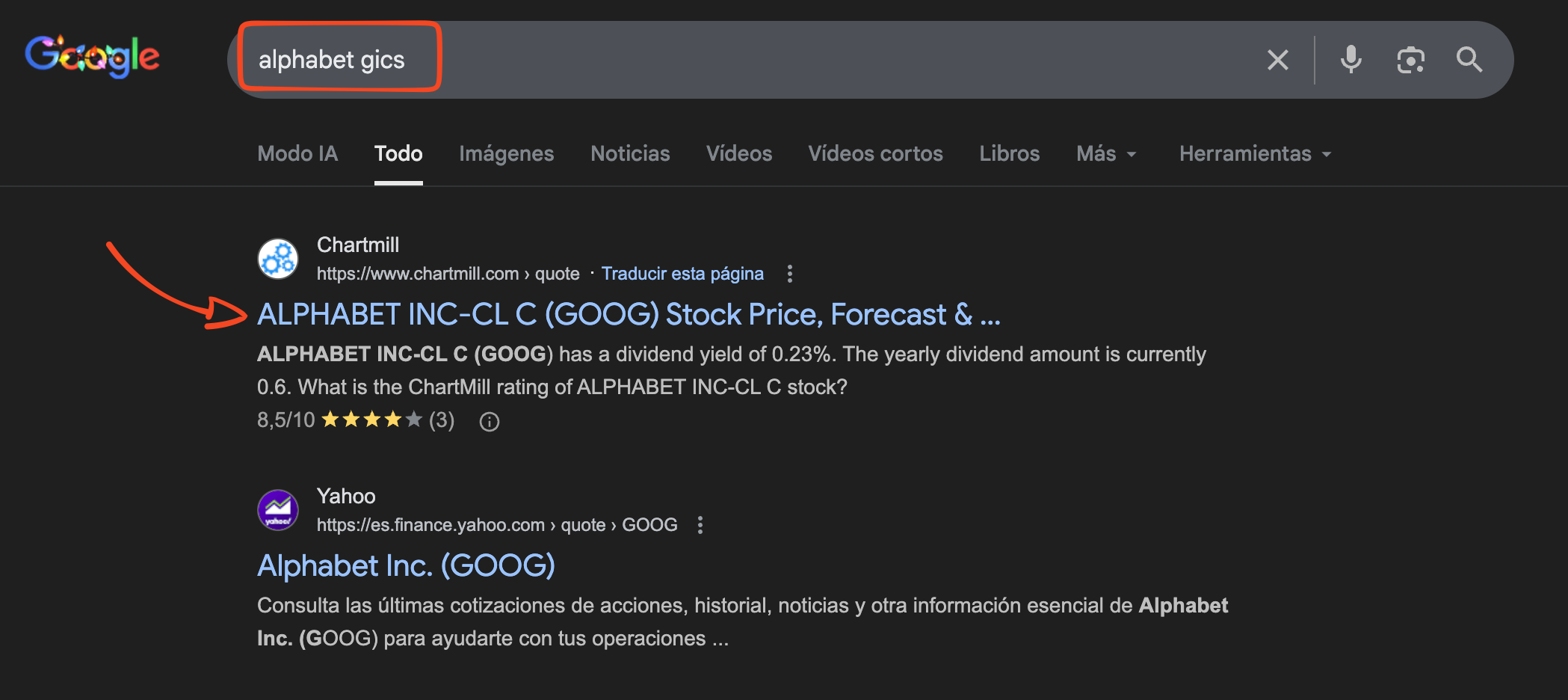Image resolution: width=1568 pixels, height=700 pixels.
Task: Clear the search box with X
Action: point(1278,60)
